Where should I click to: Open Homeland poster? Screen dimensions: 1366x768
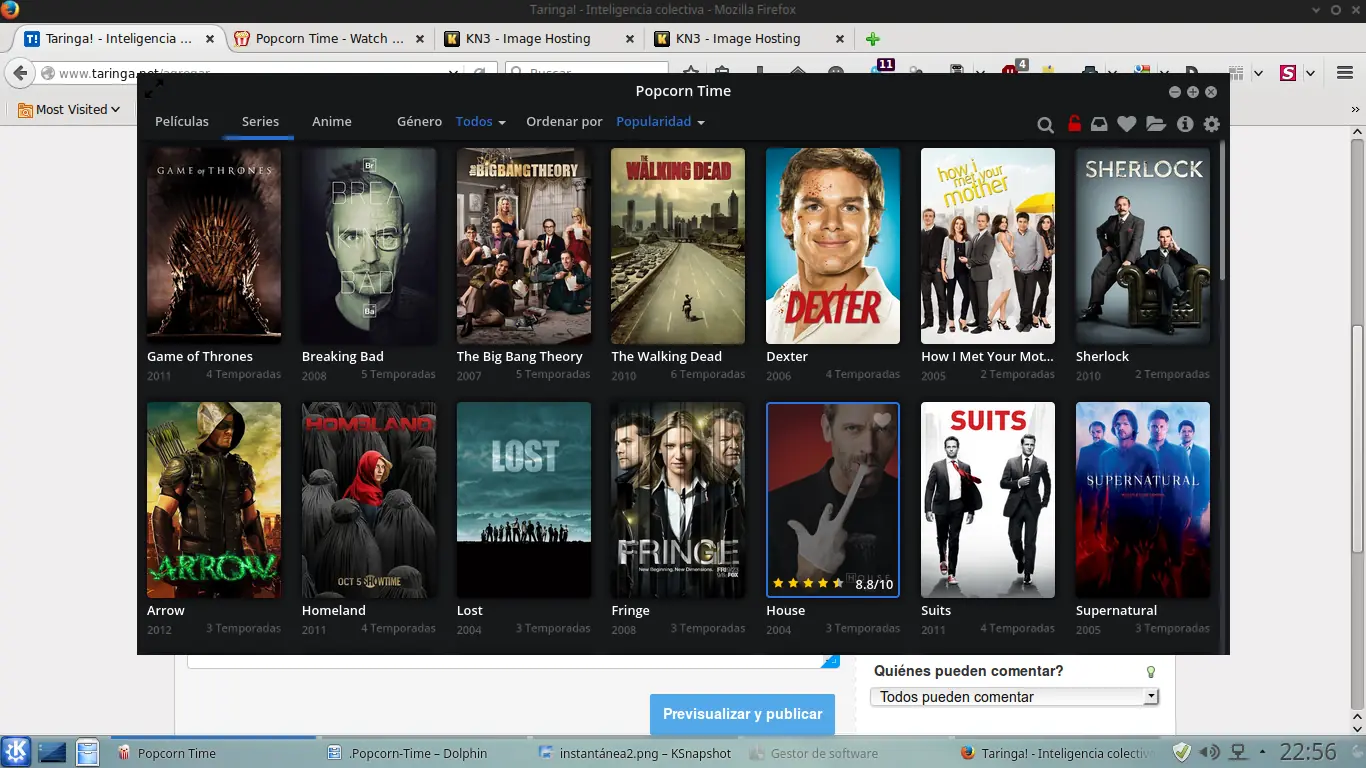[369, 500]
